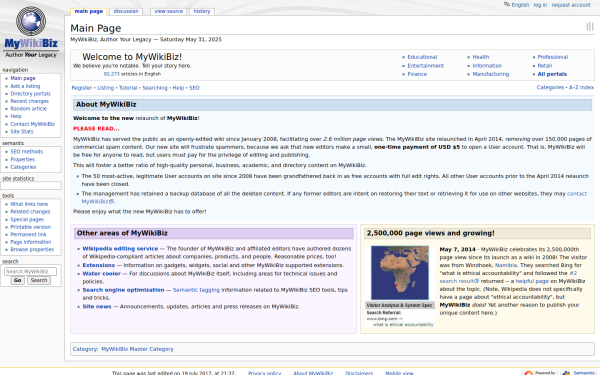The image size is (600, 375).
Task: Open Categories in semantic sidebar
Action: (23, 167)
